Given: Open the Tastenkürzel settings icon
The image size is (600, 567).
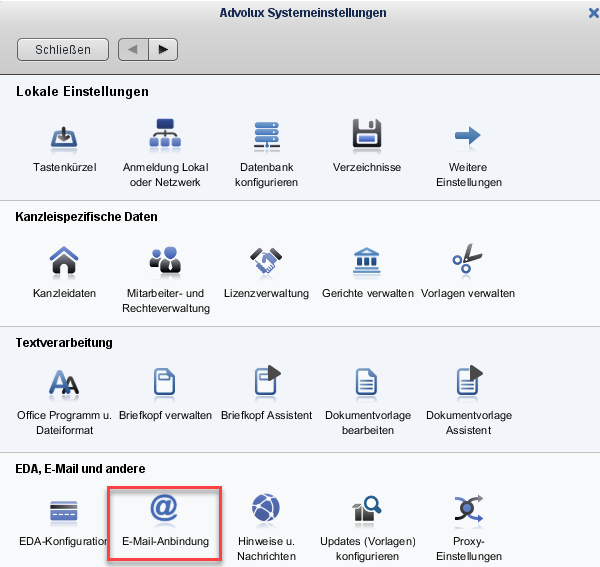Looking at the screenshot, I should (64, 137).
